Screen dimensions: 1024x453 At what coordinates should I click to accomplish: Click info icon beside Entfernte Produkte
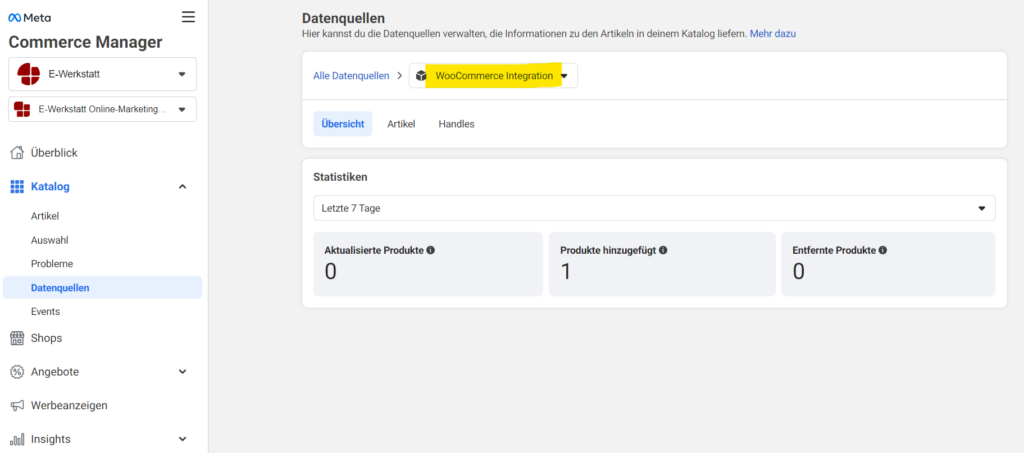(883, 250)
